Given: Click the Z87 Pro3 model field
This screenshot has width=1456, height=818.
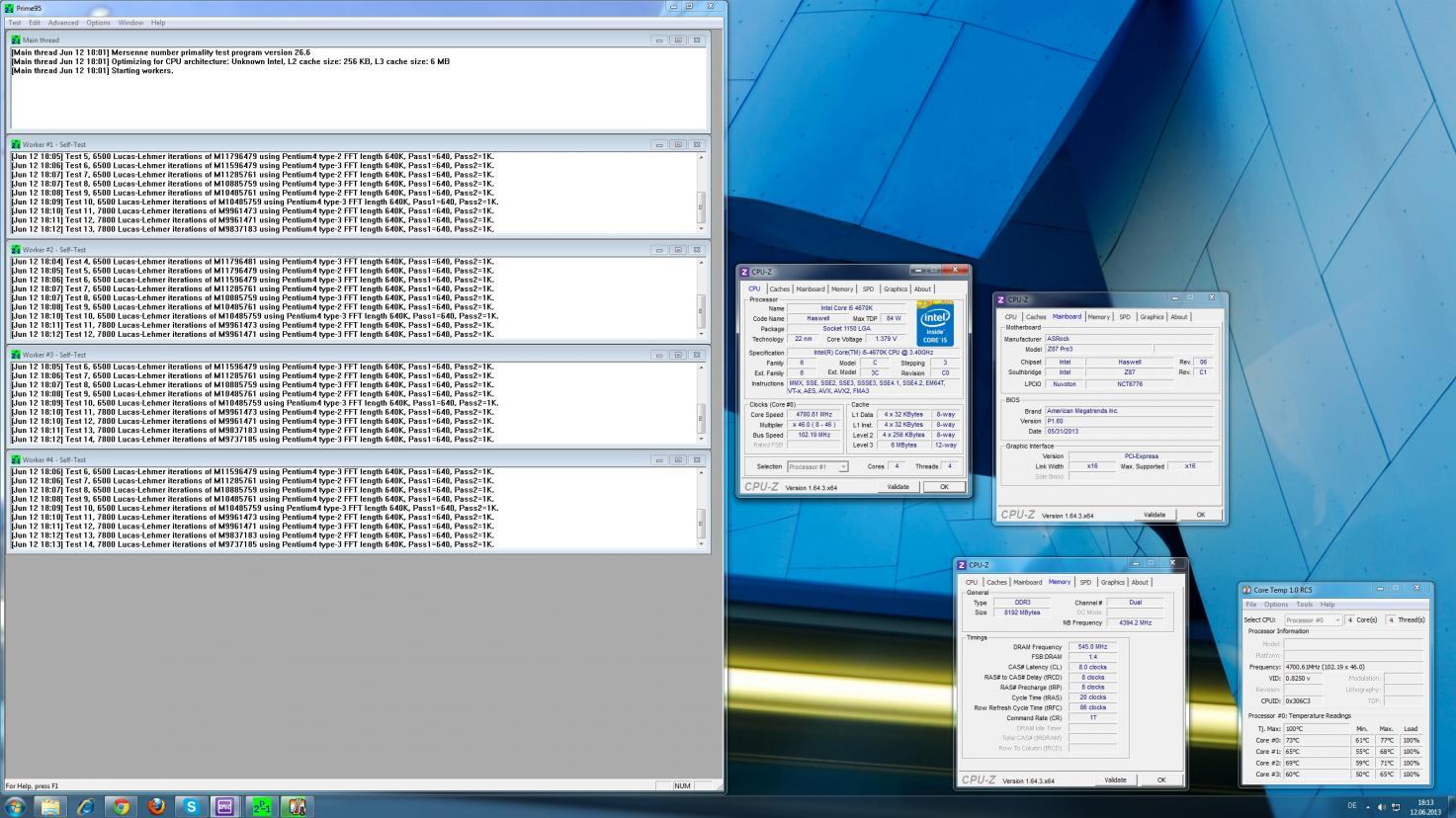Looking at the screenshot, I should 1098,349.
